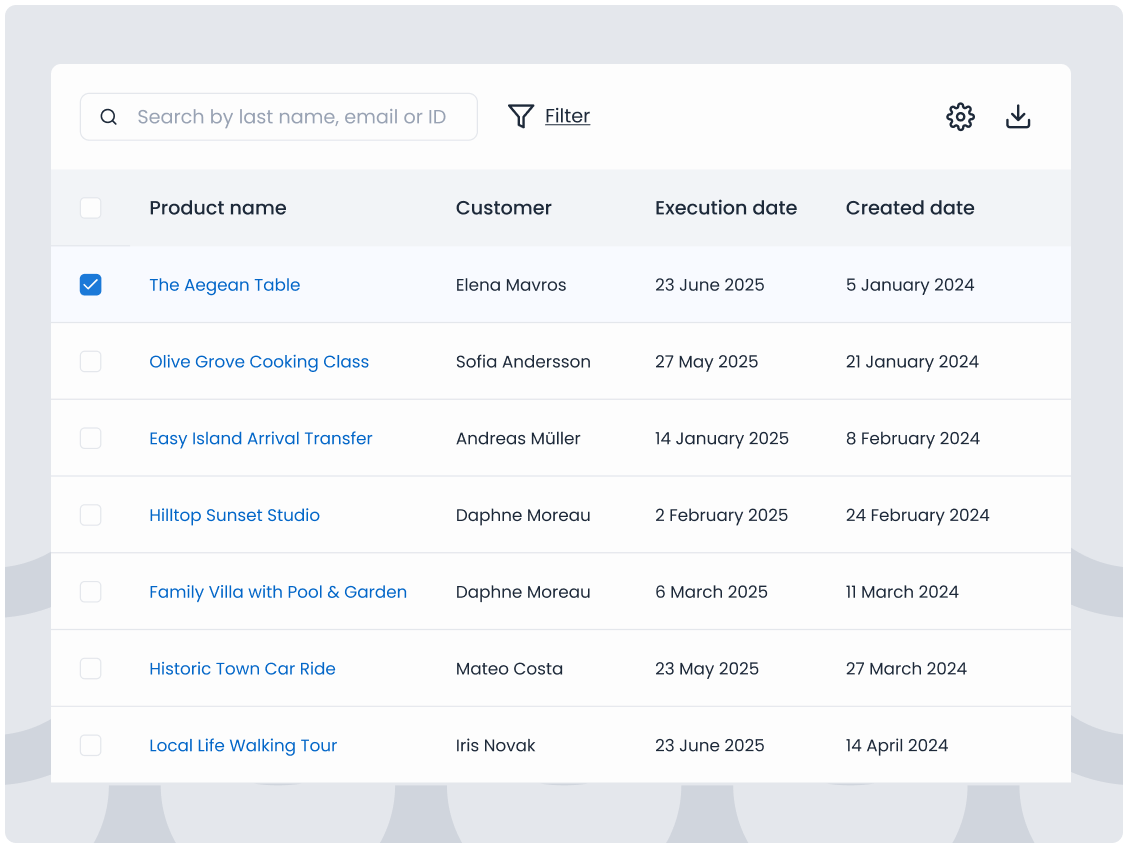Open Easy Island Arrival Transfer product
This screenshot has width=1128, height=848.
[260, 439]
